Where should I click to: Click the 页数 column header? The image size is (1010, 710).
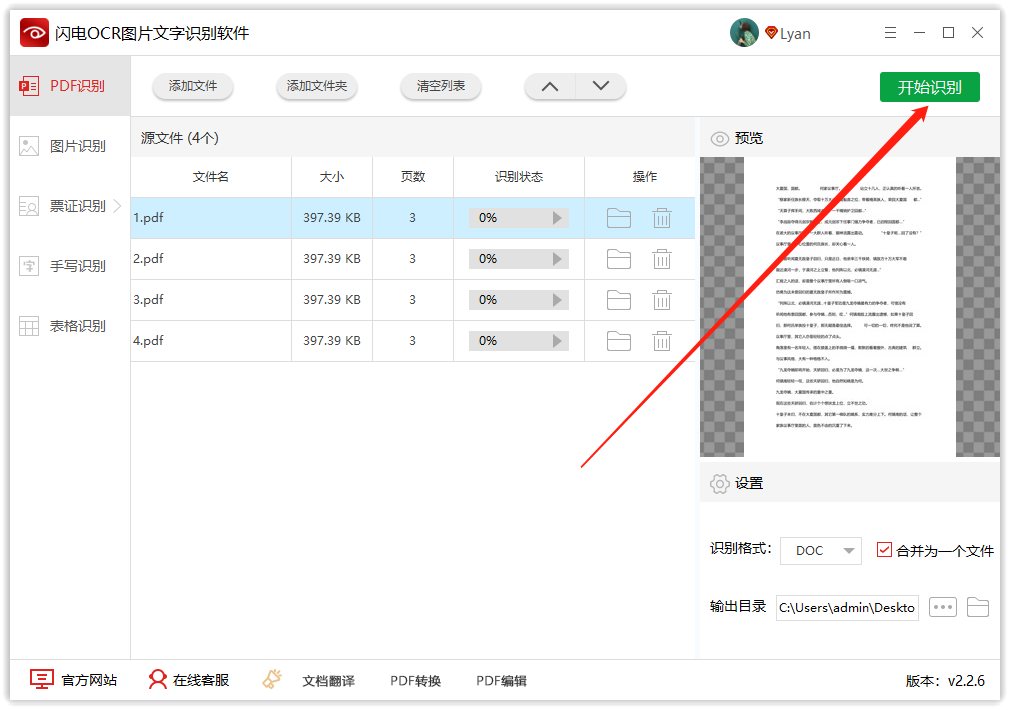click(x=413, y=177)
